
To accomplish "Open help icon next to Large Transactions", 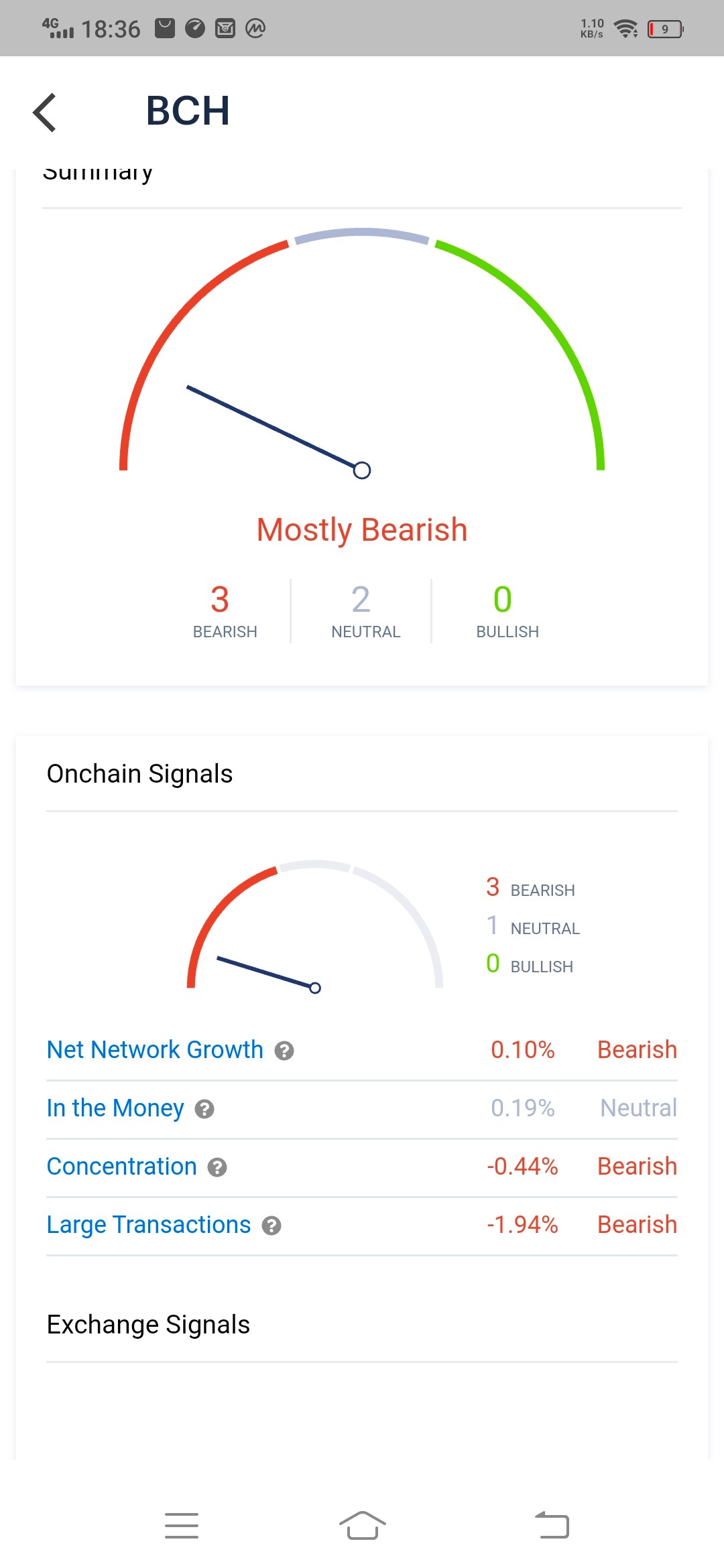I will coord(271,1226).
